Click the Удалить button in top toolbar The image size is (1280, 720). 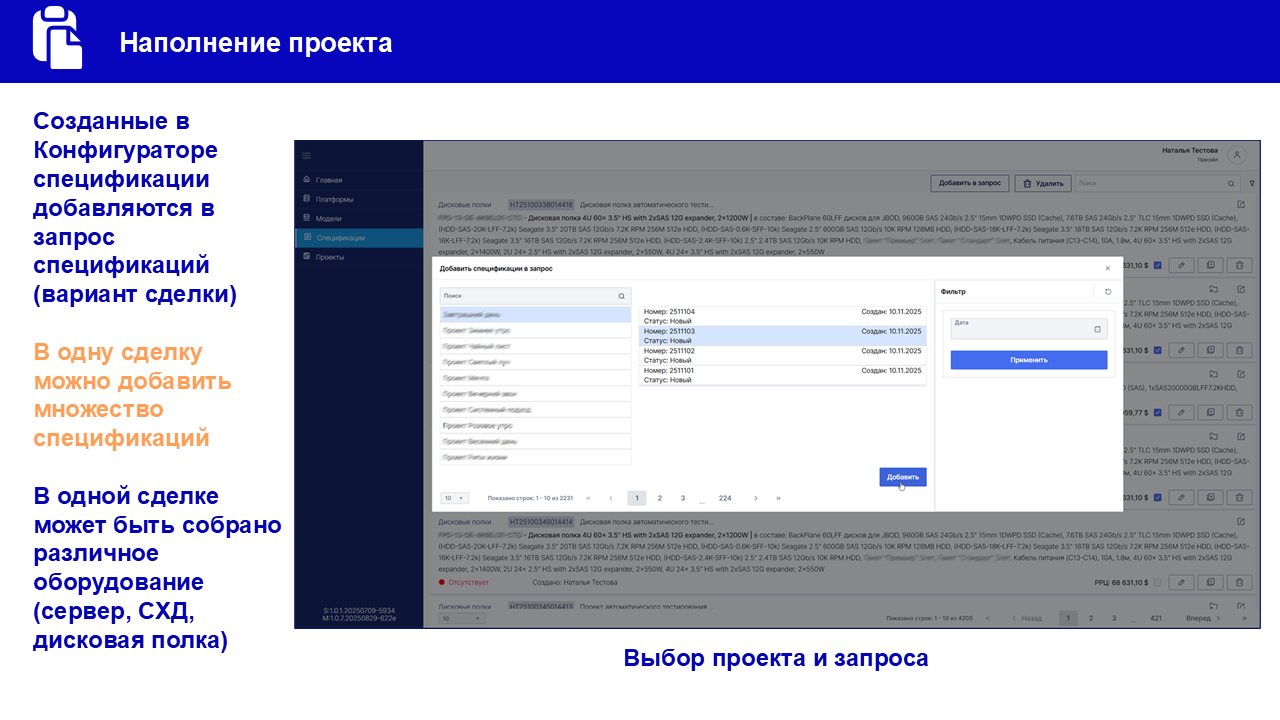coord(1043,184)
